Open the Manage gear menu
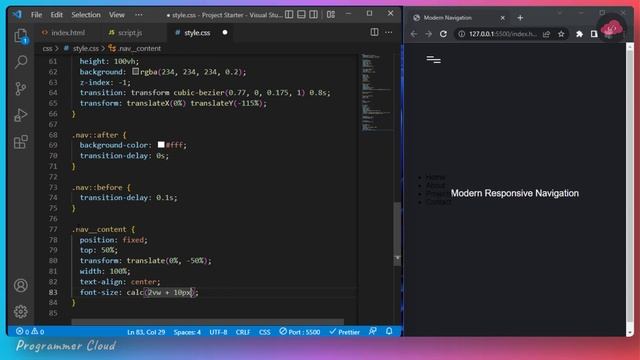The height and width of the screenshot is (360, 640). [x=21, y=311]
